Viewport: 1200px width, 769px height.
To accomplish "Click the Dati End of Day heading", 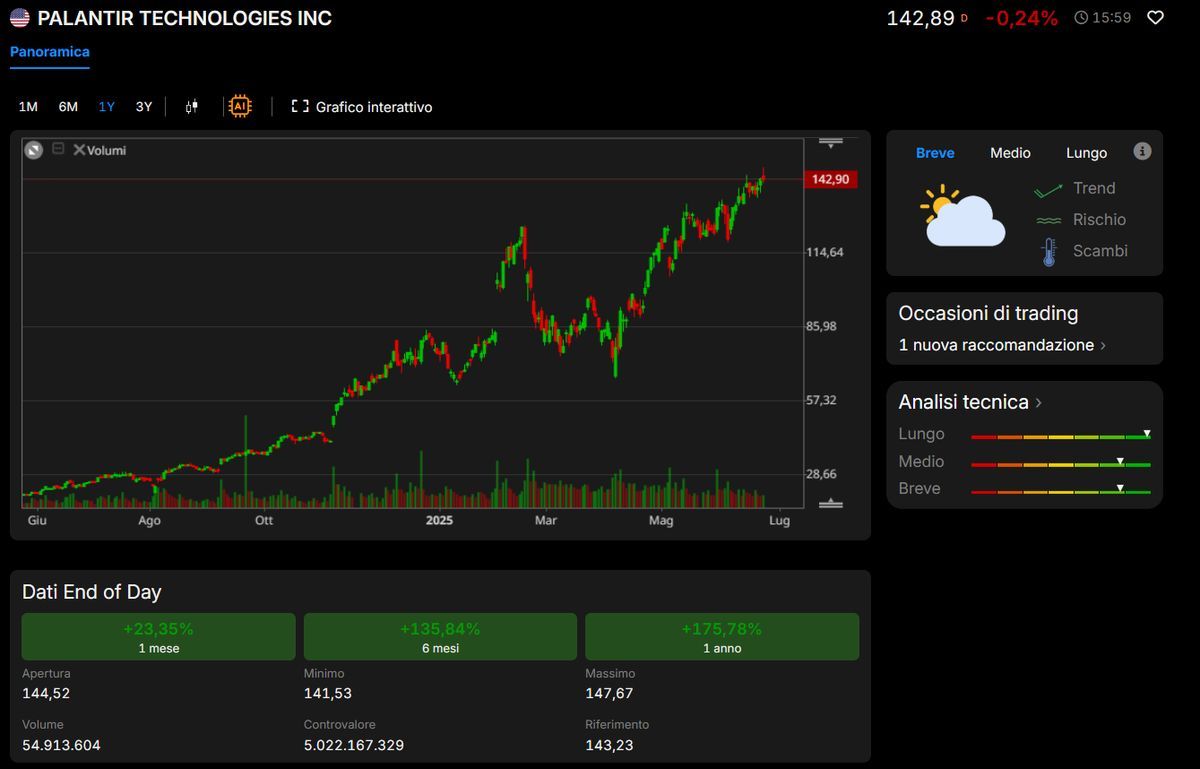I will pos(91,592).
